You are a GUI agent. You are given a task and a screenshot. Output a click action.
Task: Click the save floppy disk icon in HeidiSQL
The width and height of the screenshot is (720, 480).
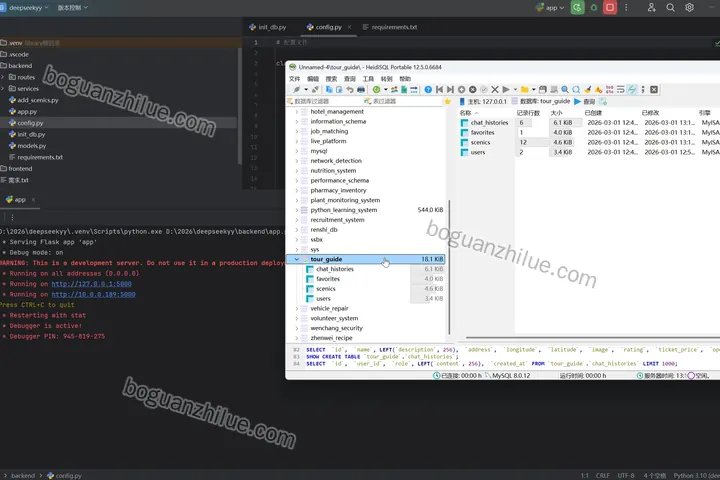[543, 90]
